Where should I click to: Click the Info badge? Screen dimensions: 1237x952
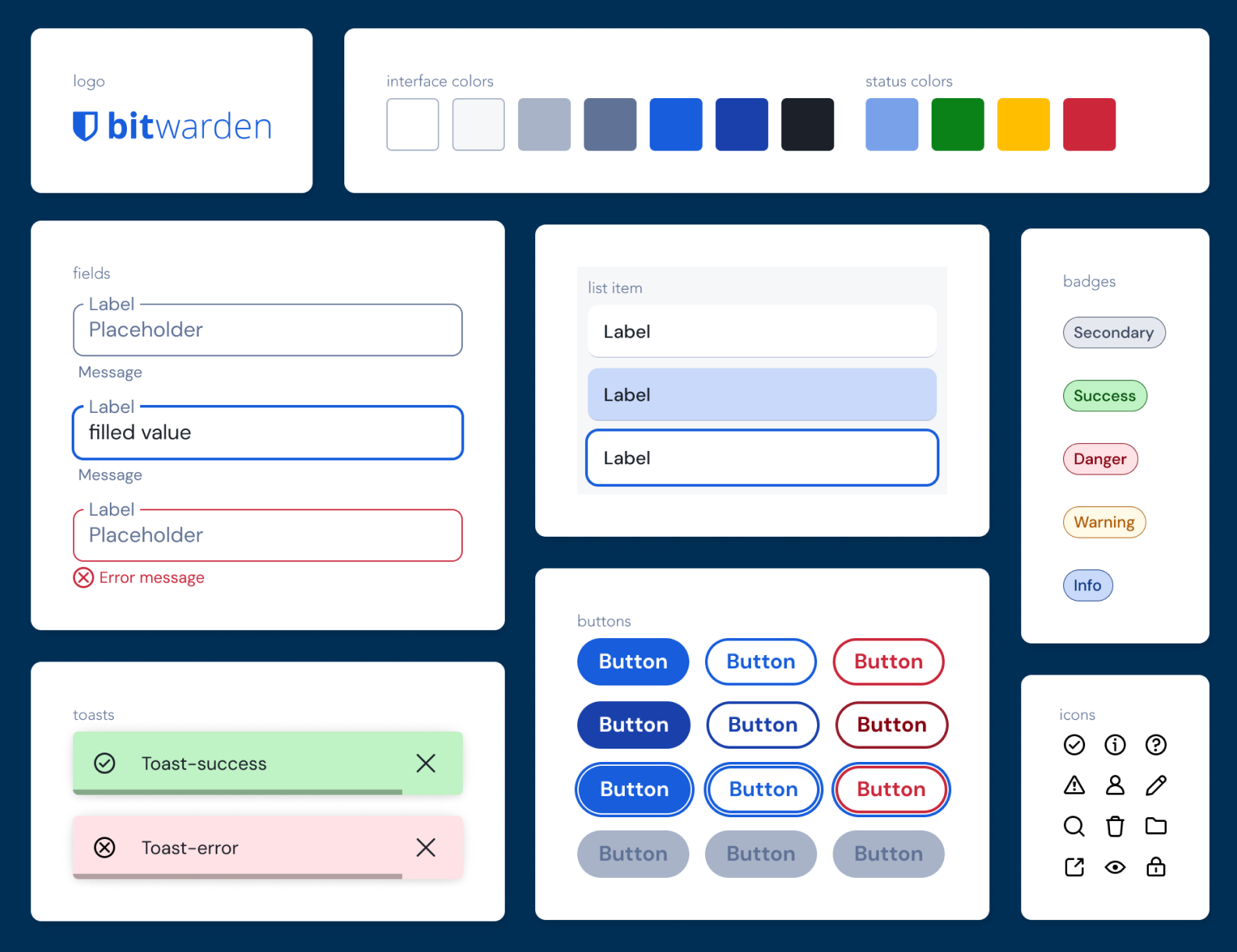pyautogui.click(x=1087, y=585)
